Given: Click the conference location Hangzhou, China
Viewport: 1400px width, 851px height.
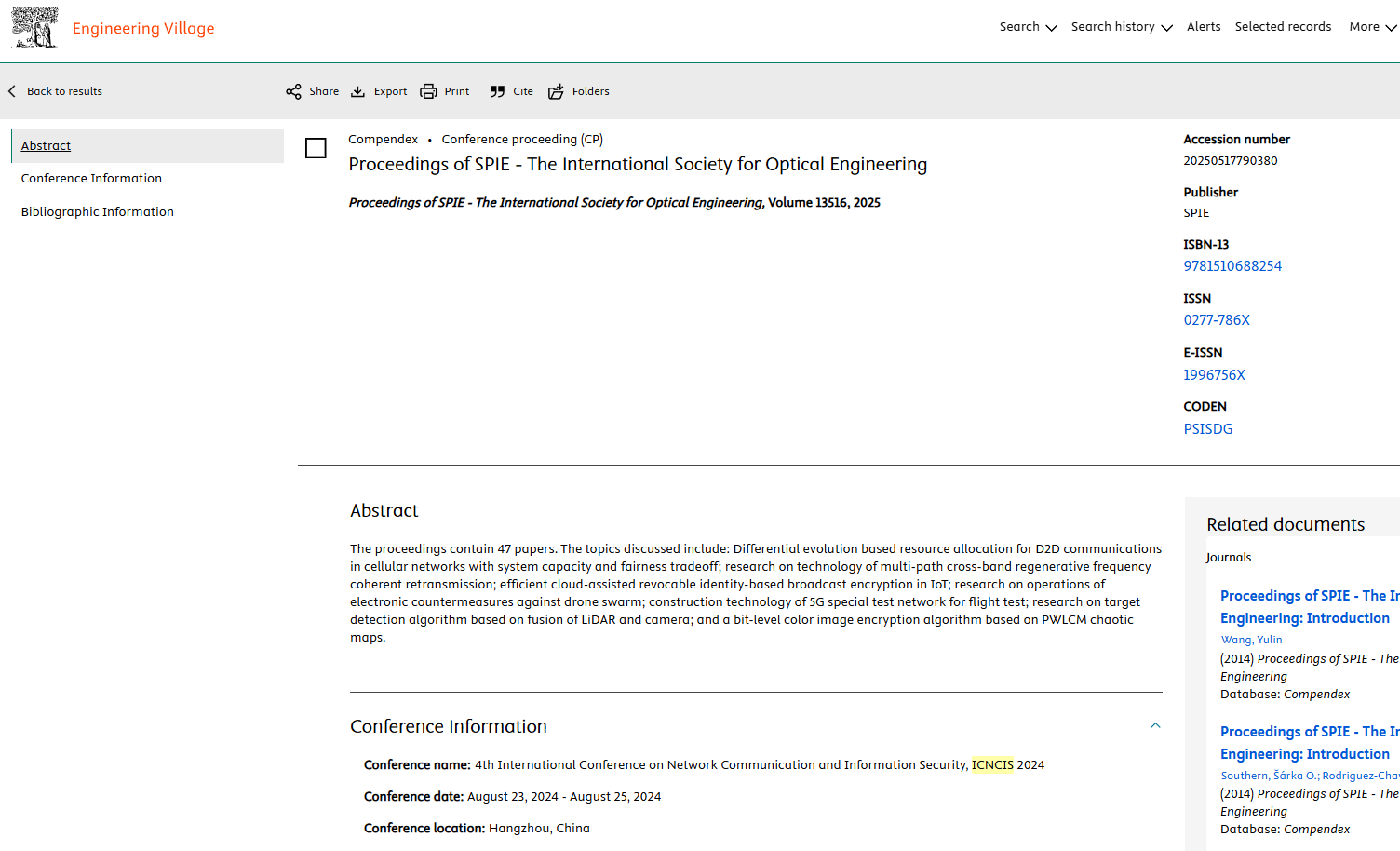Looking at the screenshot, I should pos(539,829).
